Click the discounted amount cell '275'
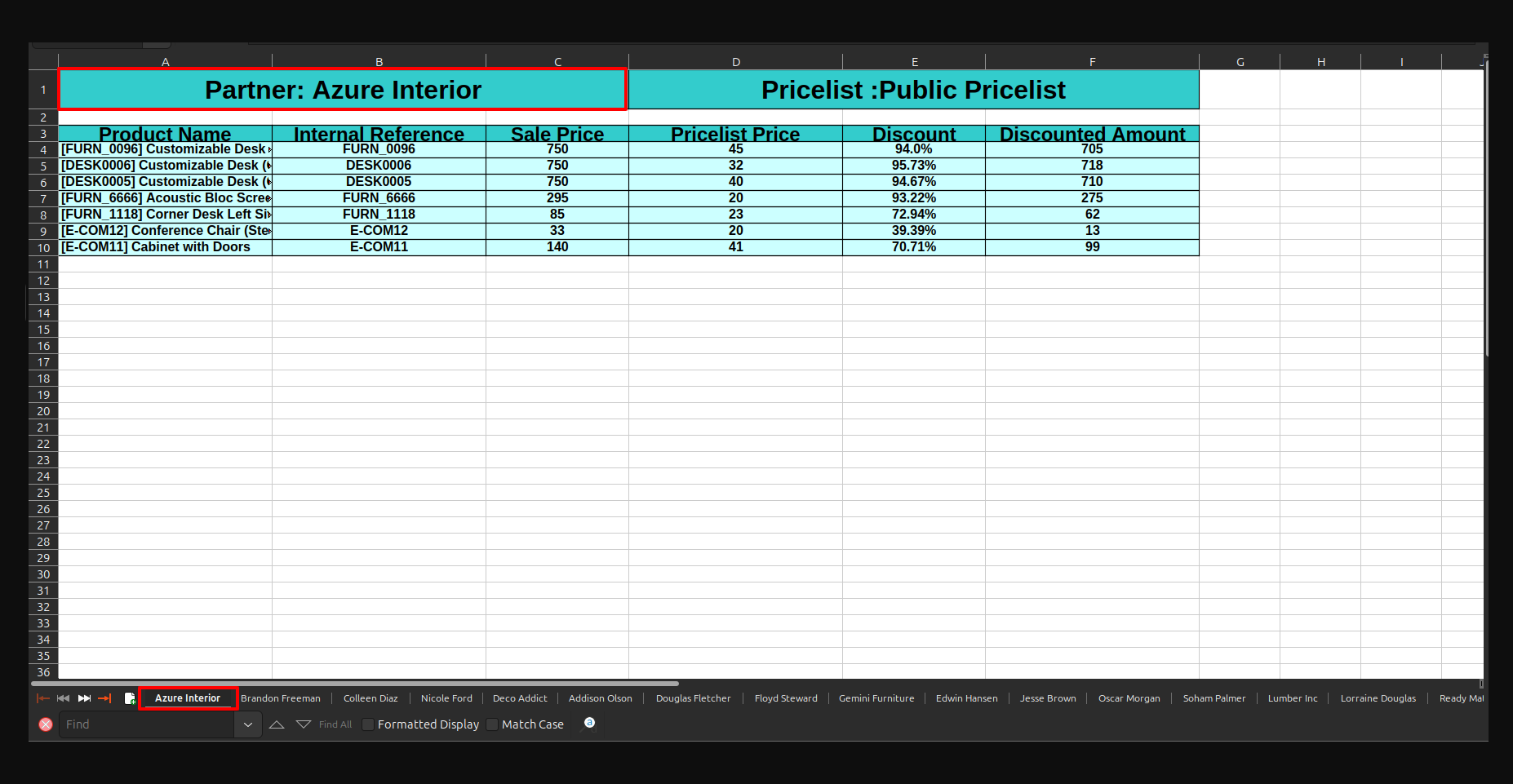This screenshot has width=1513, height=784. click(1092, 198)
